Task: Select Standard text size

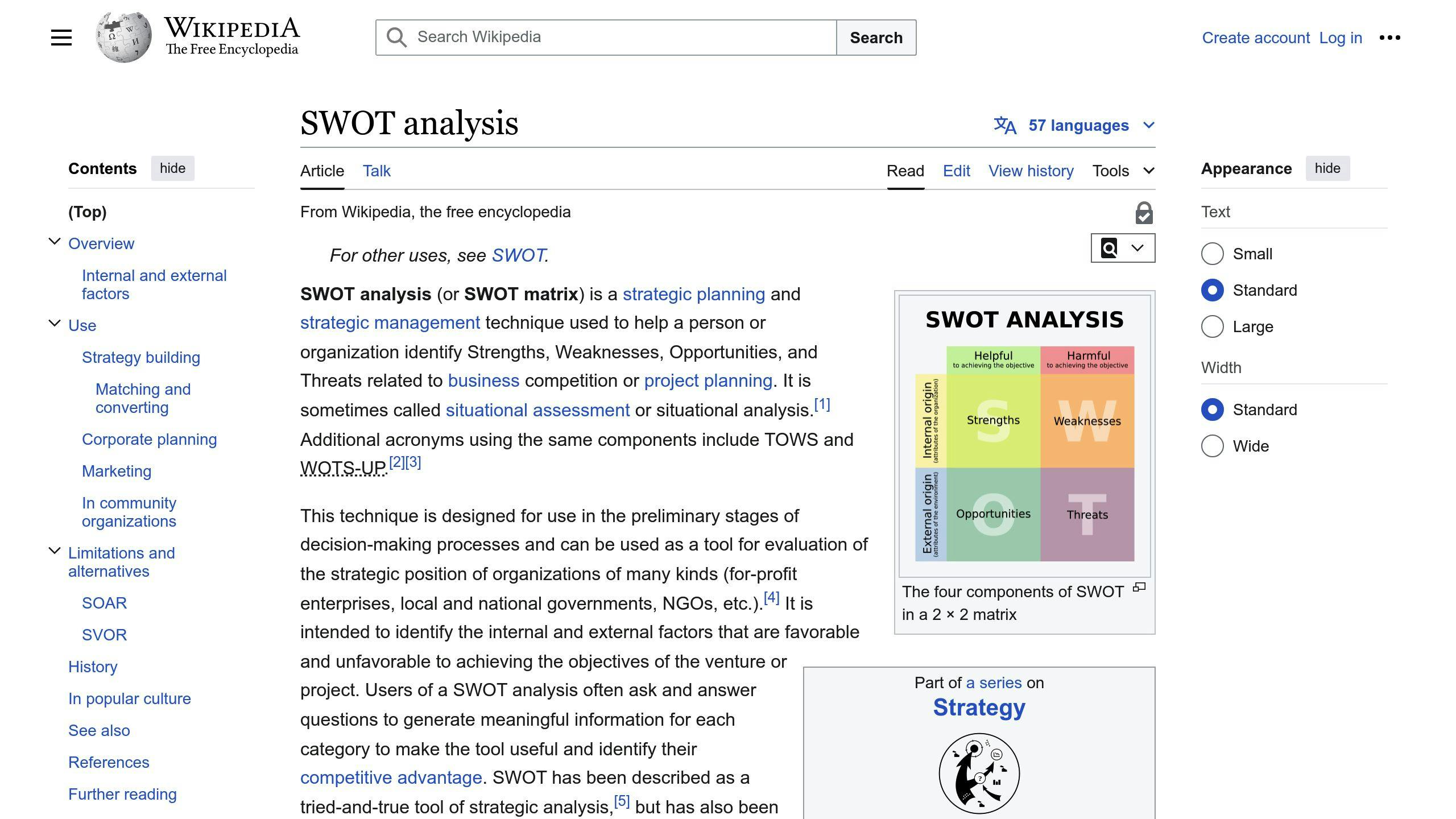Action: tap(1212, 290)
